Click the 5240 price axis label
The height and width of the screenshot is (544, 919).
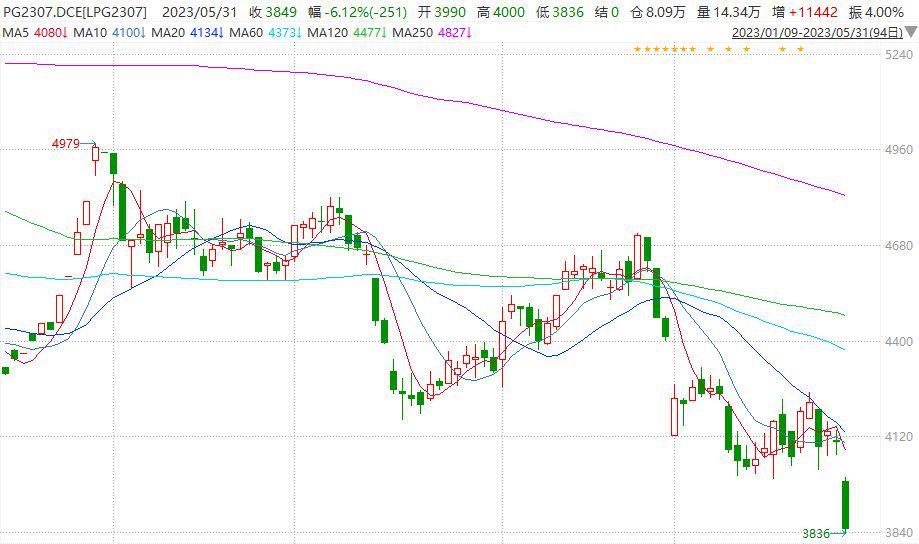[x=899, y=55]
